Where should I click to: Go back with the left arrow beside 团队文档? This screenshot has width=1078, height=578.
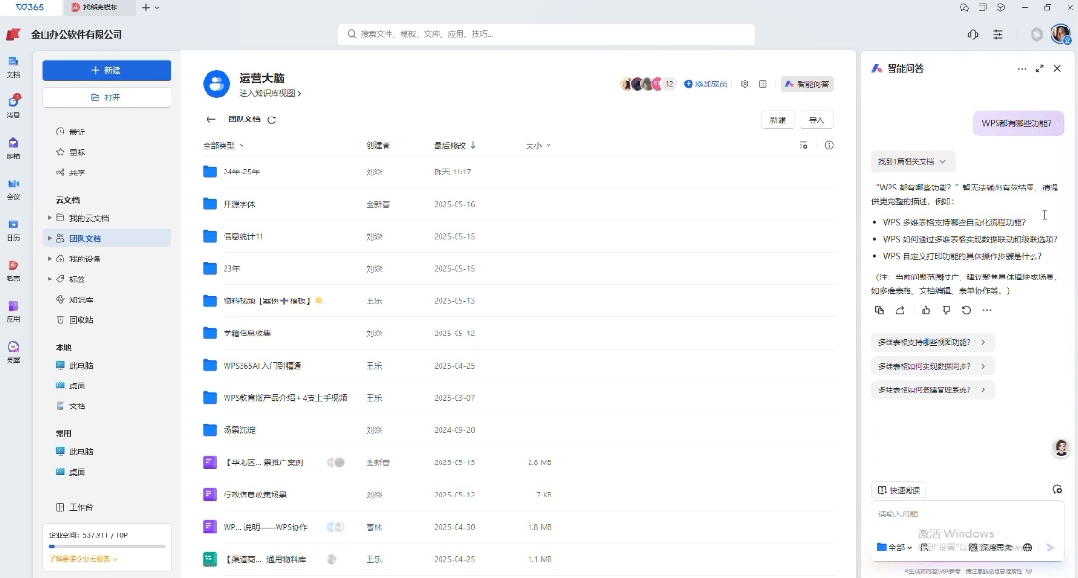pos(211,120)
